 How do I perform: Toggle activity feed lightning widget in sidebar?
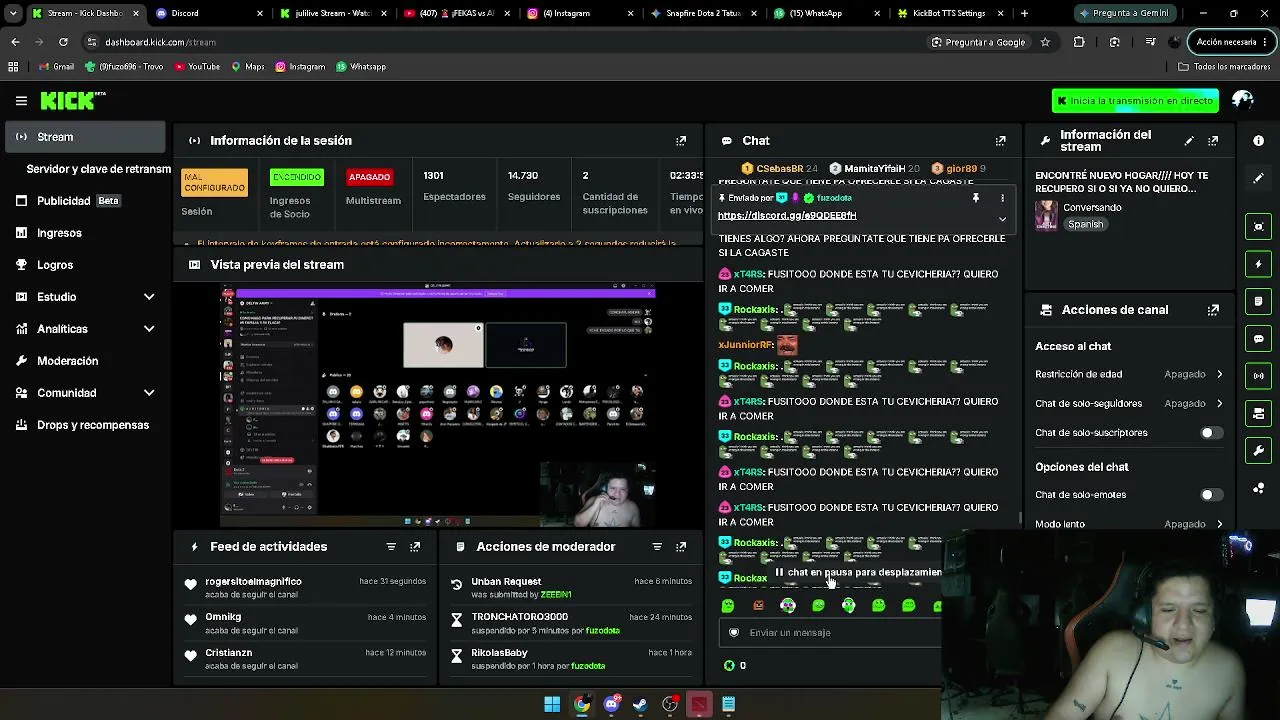click(1259, 264)
